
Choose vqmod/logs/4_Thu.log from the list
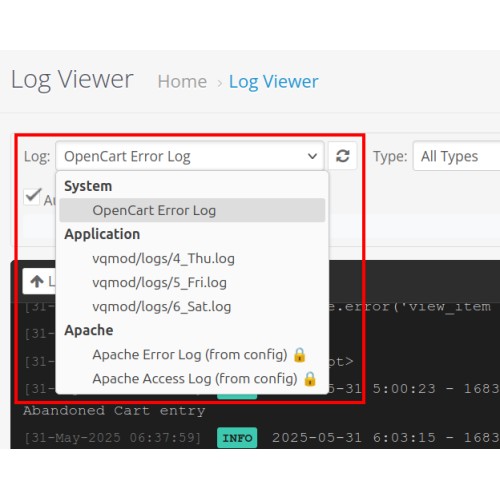pos(192,259)
